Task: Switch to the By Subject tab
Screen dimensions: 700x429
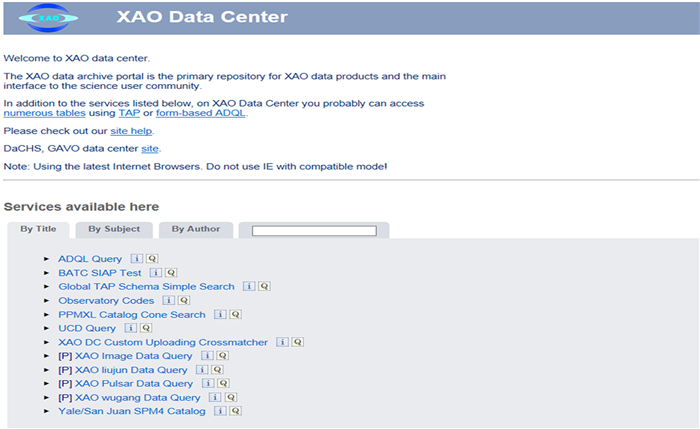Action: coord(114,229)
